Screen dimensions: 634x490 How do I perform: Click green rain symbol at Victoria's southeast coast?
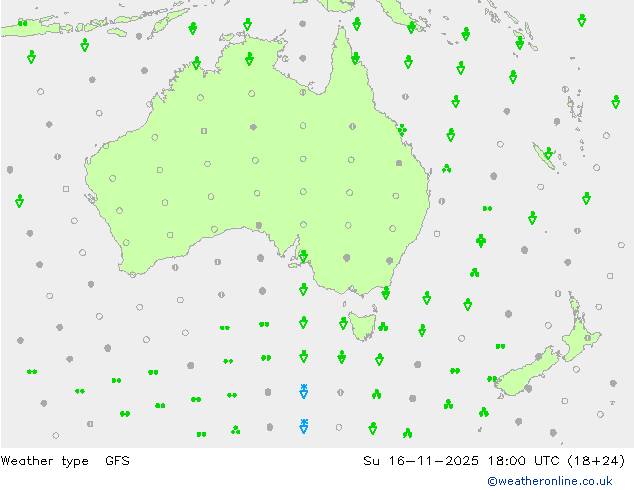coord(386,293)
